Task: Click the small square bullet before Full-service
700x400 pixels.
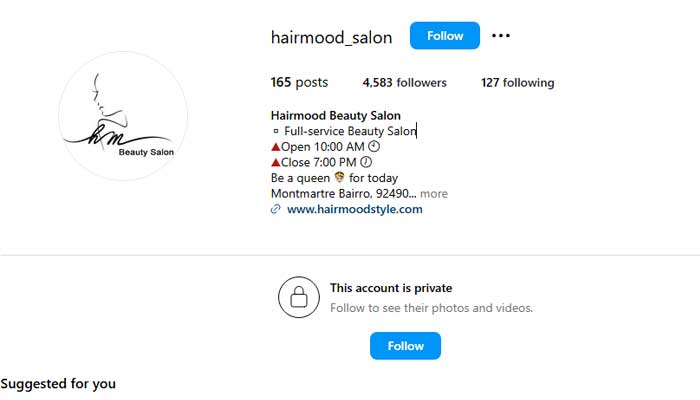Action: click(275, 131)
